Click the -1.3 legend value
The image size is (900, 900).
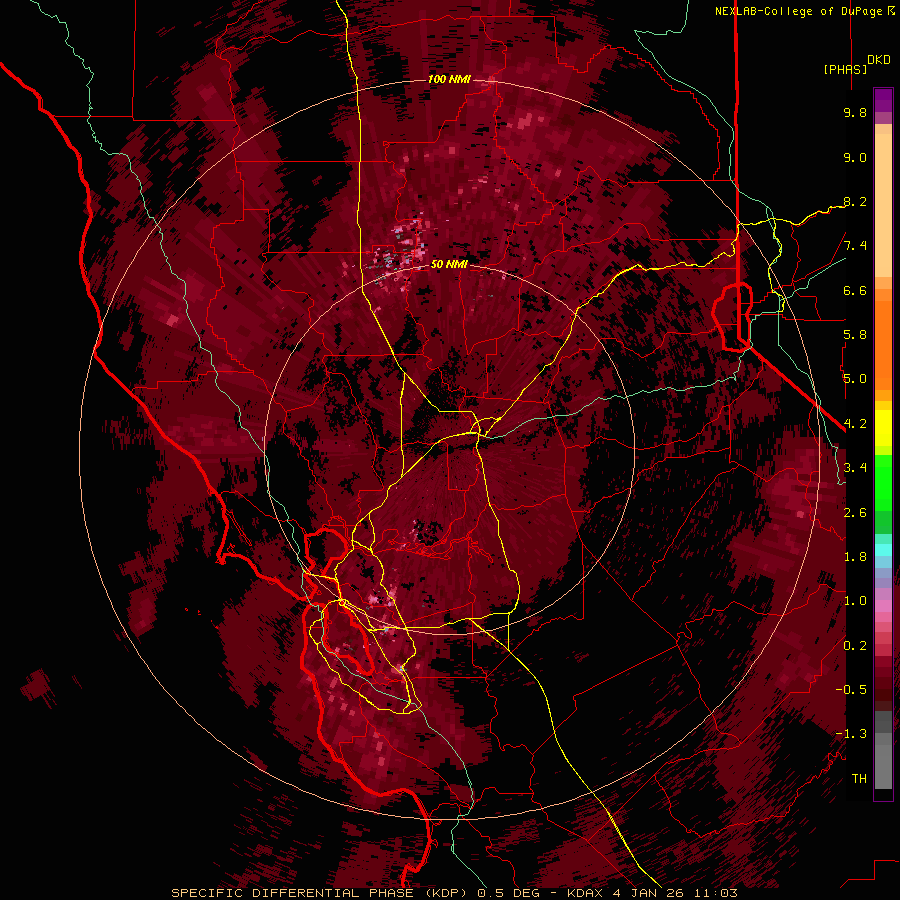pyautogui.click(x=851, y=734)
